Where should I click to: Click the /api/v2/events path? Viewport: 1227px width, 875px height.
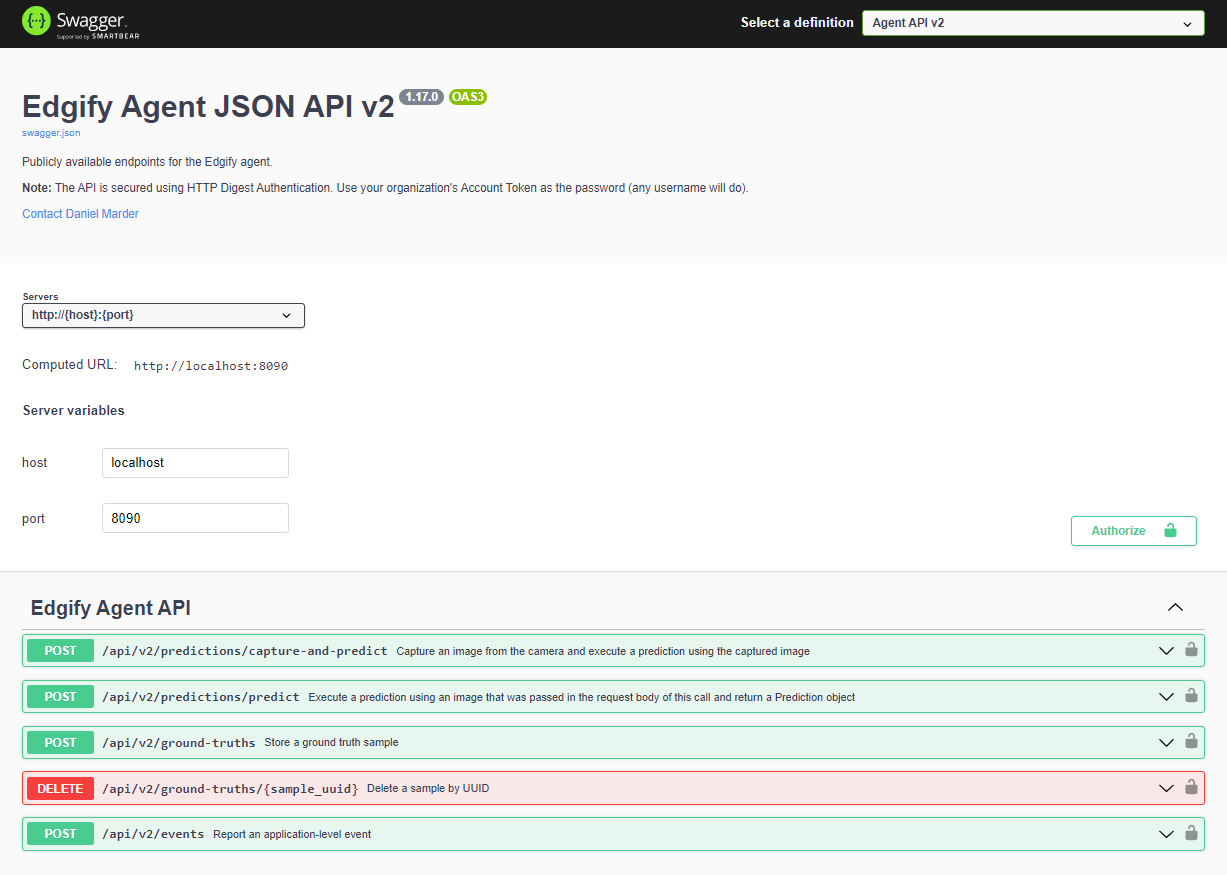[153, 834]
